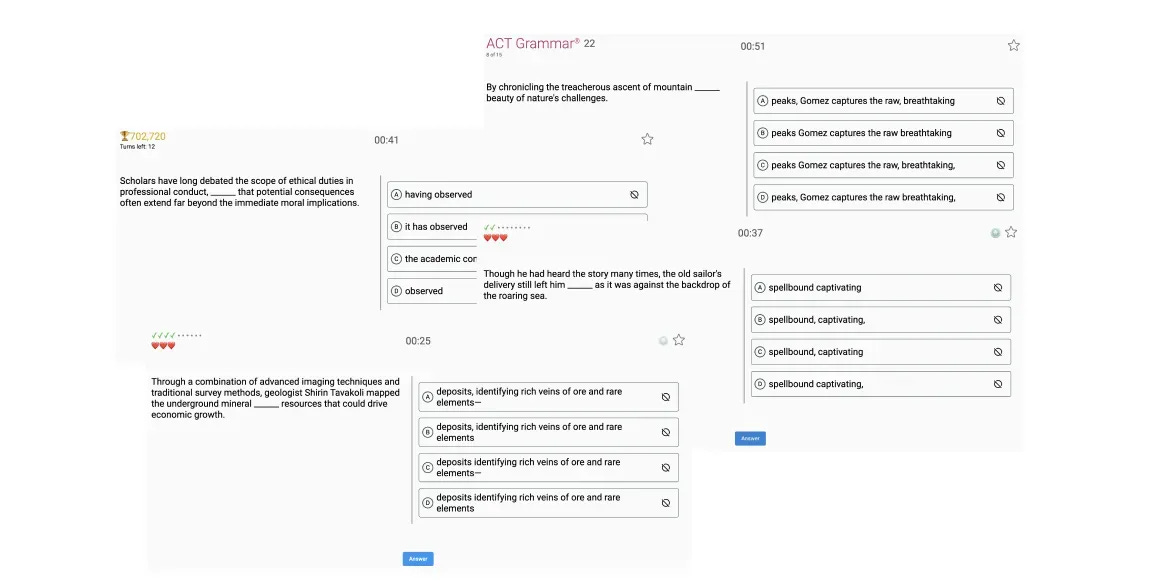Select radio B 'peaks Gomez captures the raw breathtaking'
Screen dimensions: 1176x586
(763, 133)
